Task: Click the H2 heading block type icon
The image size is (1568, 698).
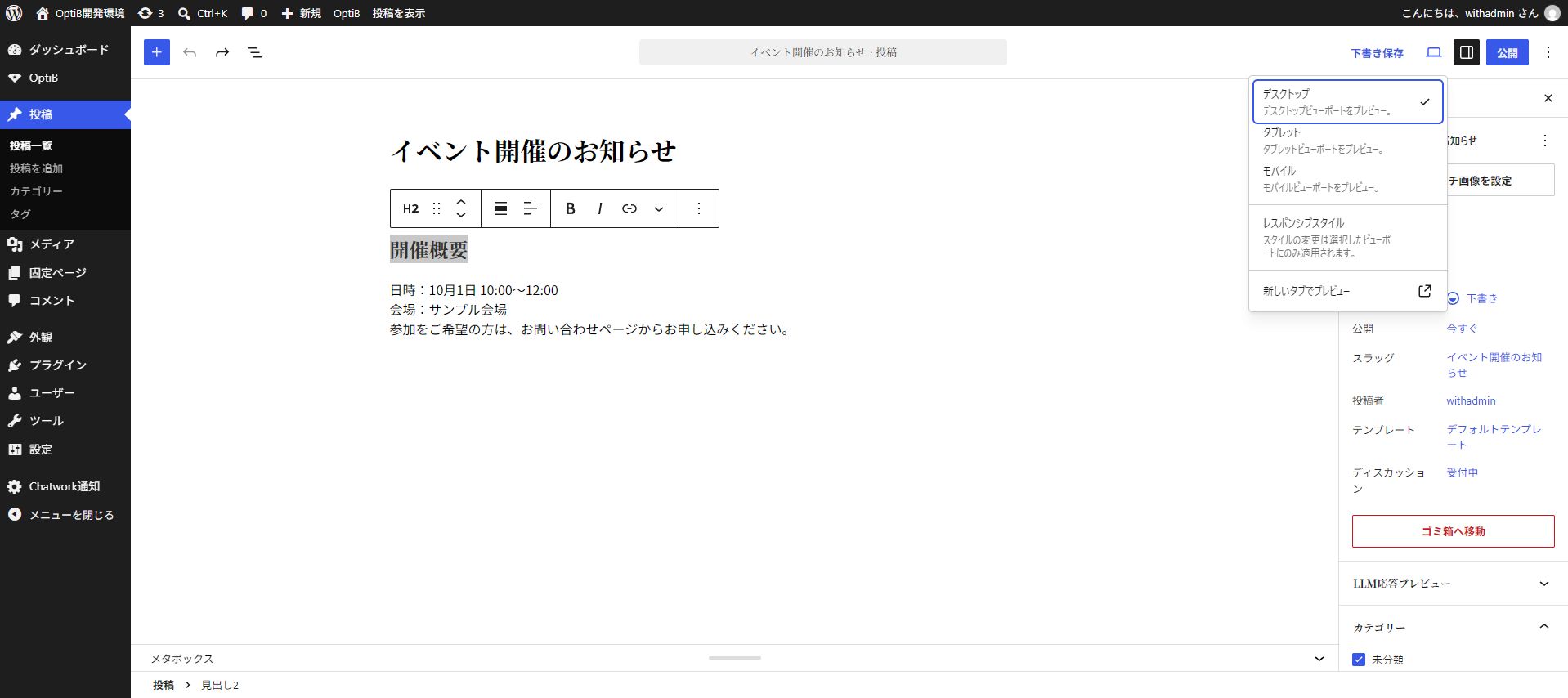Action: click(410, 208)
